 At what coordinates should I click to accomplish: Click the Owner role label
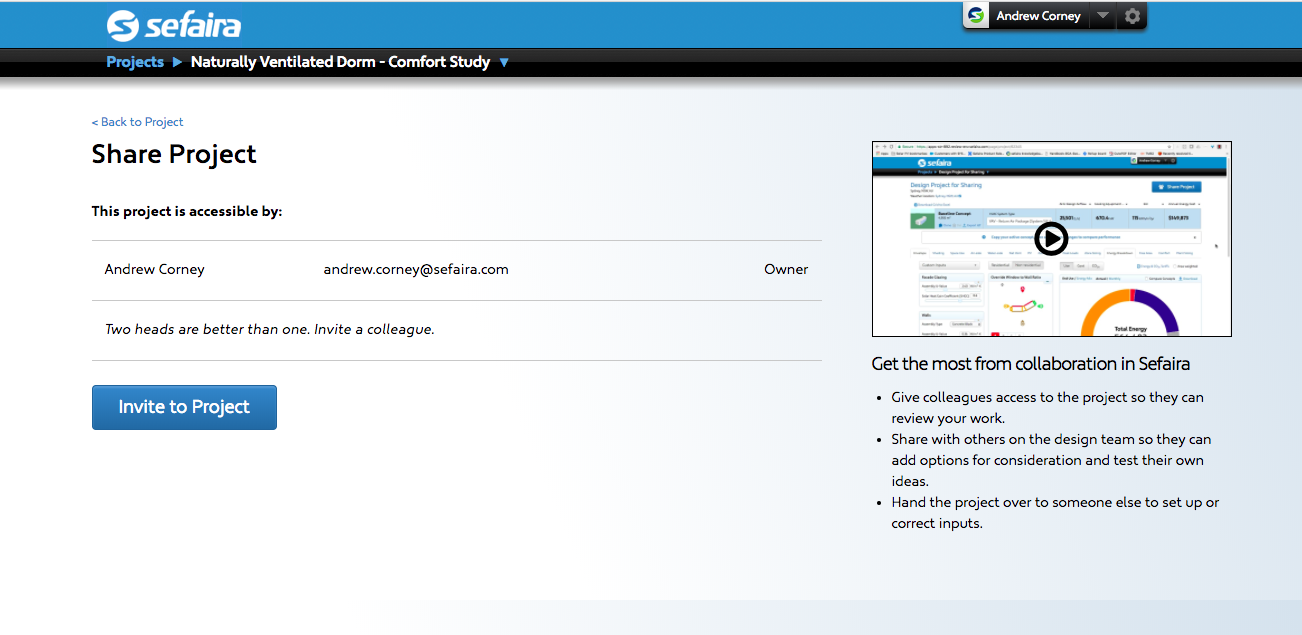point(786,270)
